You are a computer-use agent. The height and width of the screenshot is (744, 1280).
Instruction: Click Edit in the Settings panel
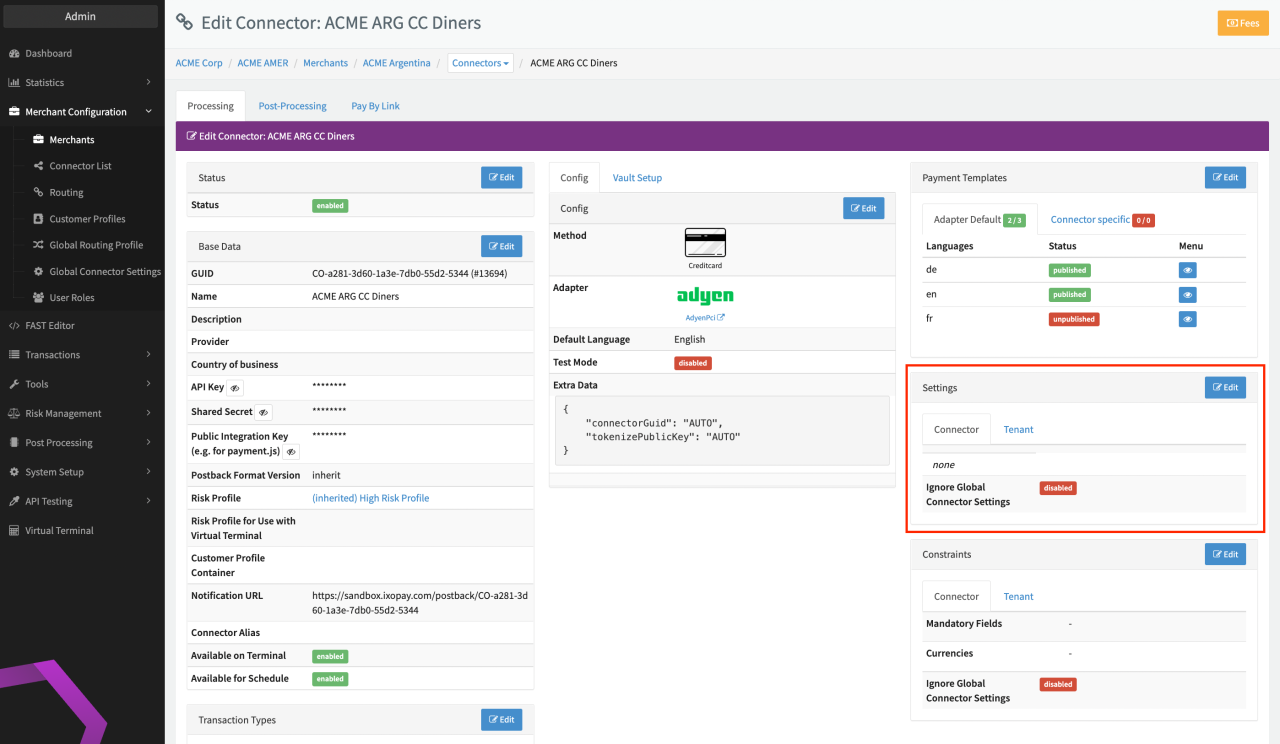click(x=1225, y=387)
